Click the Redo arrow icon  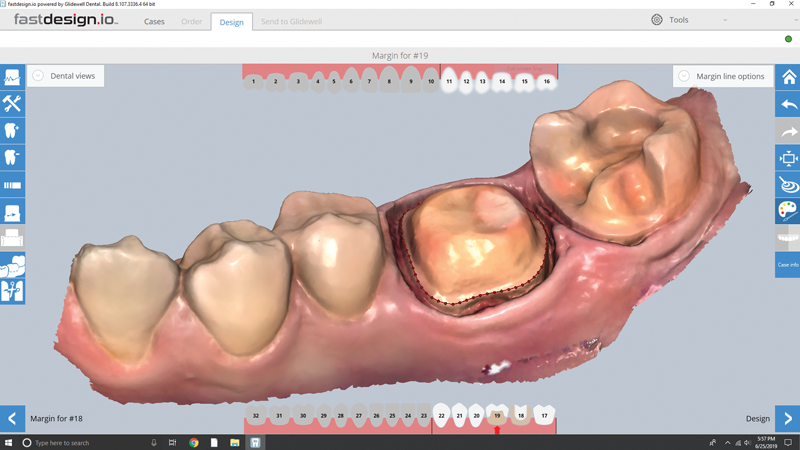tap(788, 131)
